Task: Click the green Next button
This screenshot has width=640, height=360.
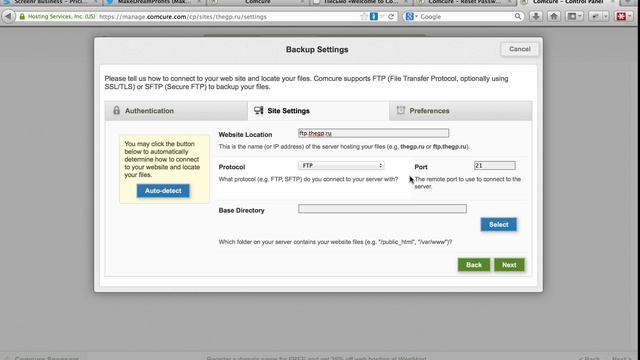Action: pyautogui.click(x=509, y=265)
